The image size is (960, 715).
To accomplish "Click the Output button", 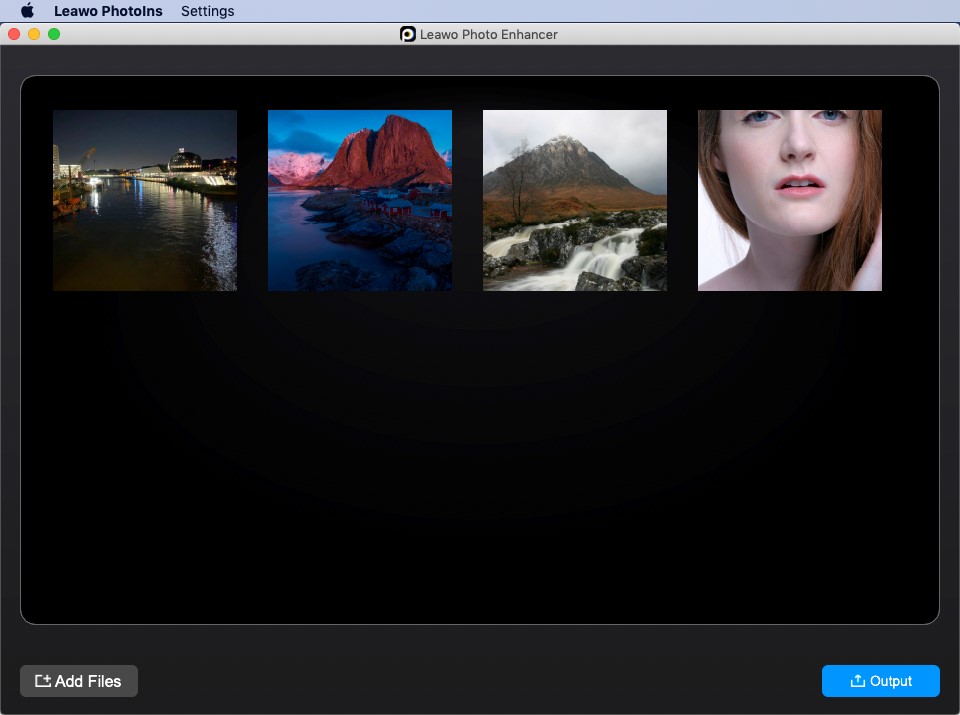I will tap(880, 681).
